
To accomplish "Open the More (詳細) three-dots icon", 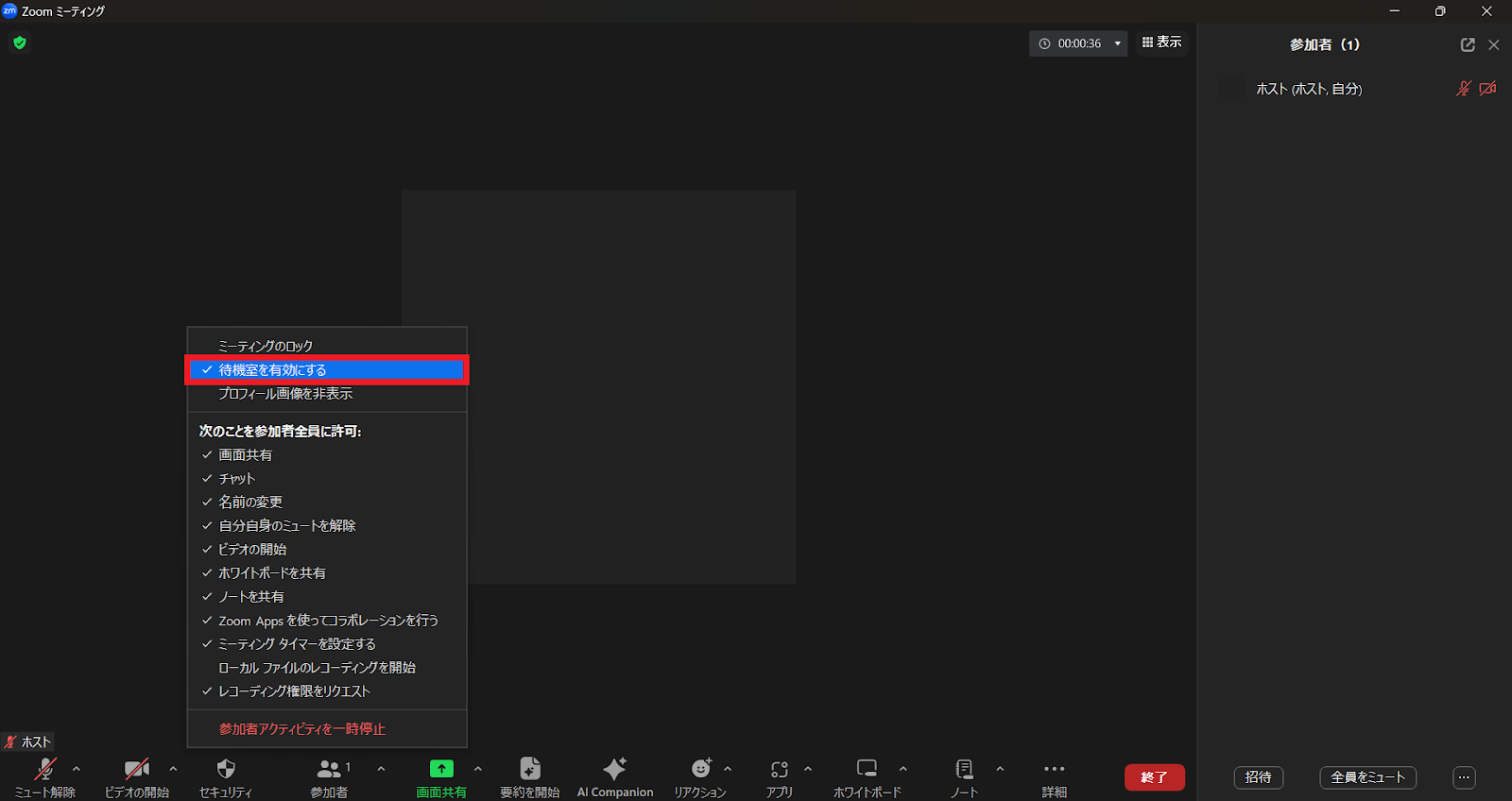I will [1055, 769].
